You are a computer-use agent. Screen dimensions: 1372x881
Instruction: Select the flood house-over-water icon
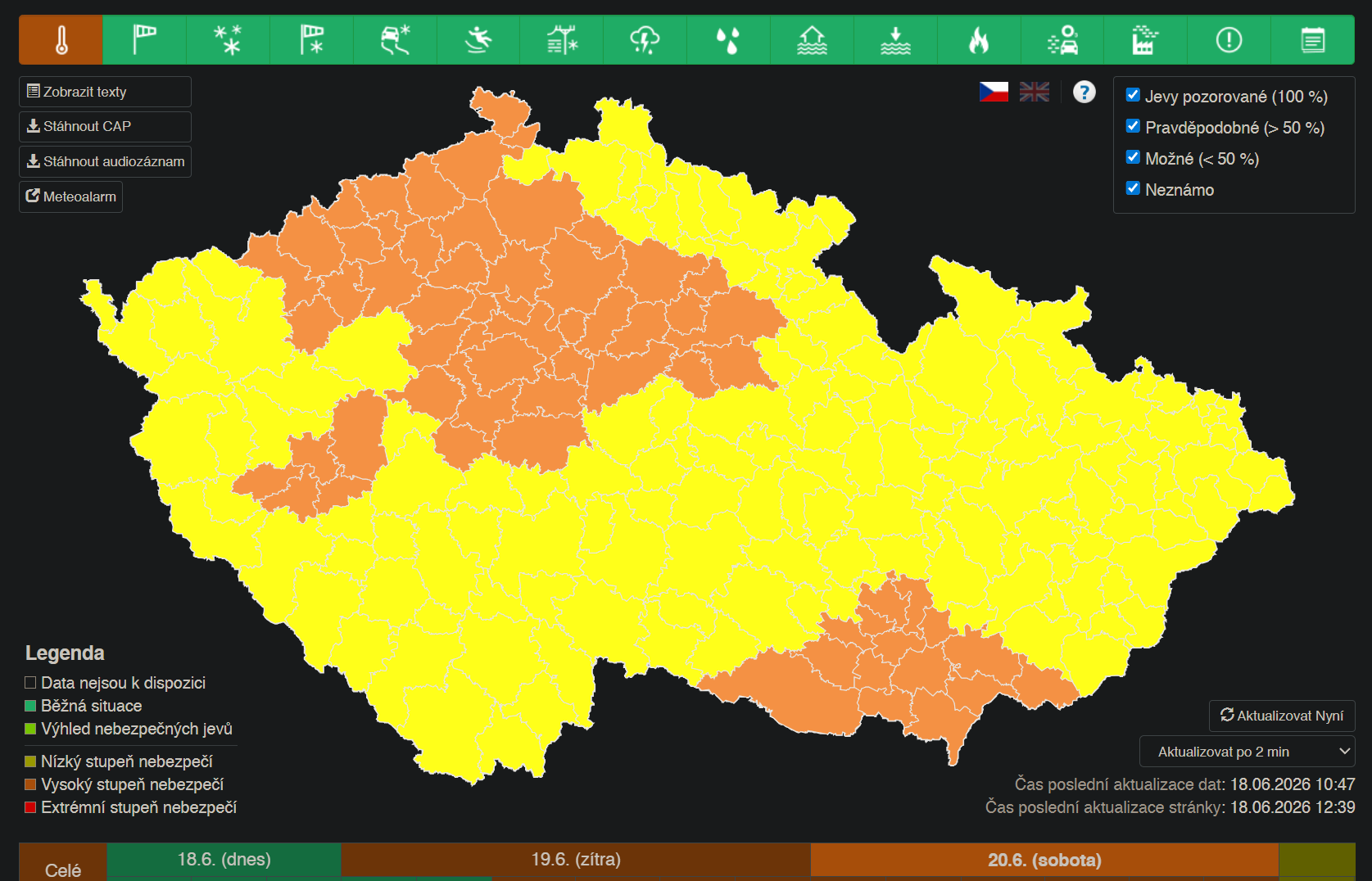813,39
